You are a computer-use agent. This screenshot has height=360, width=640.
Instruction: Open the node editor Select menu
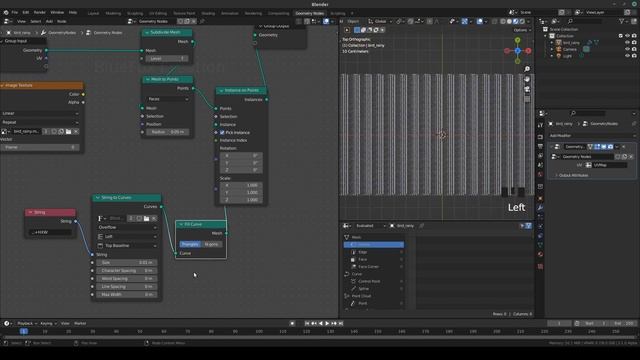click(x=36, y=21)
